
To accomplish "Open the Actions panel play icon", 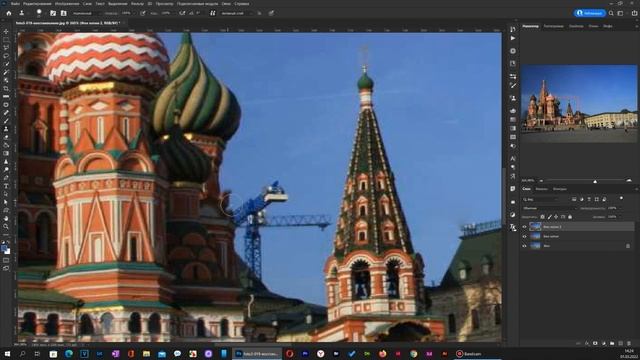I will (513, 38).
